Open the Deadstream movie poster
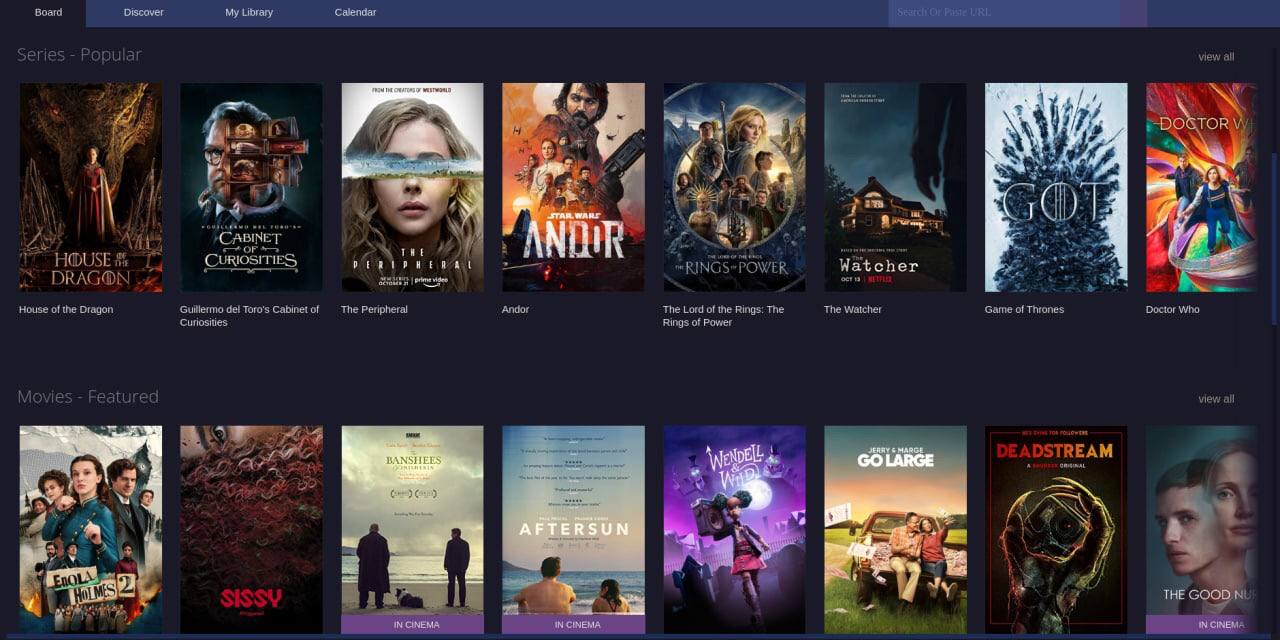Screen dimensions: 1280x640 pos(1056,530)
